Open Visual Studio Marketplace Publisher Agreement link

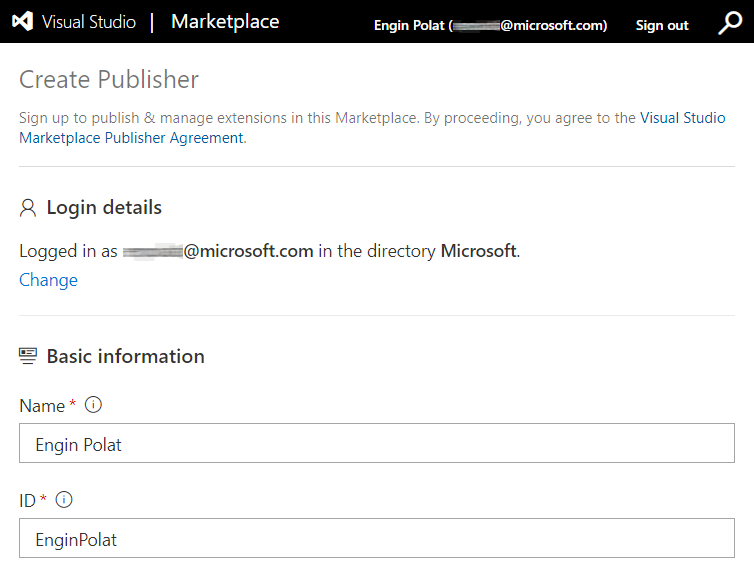[372, 127]
